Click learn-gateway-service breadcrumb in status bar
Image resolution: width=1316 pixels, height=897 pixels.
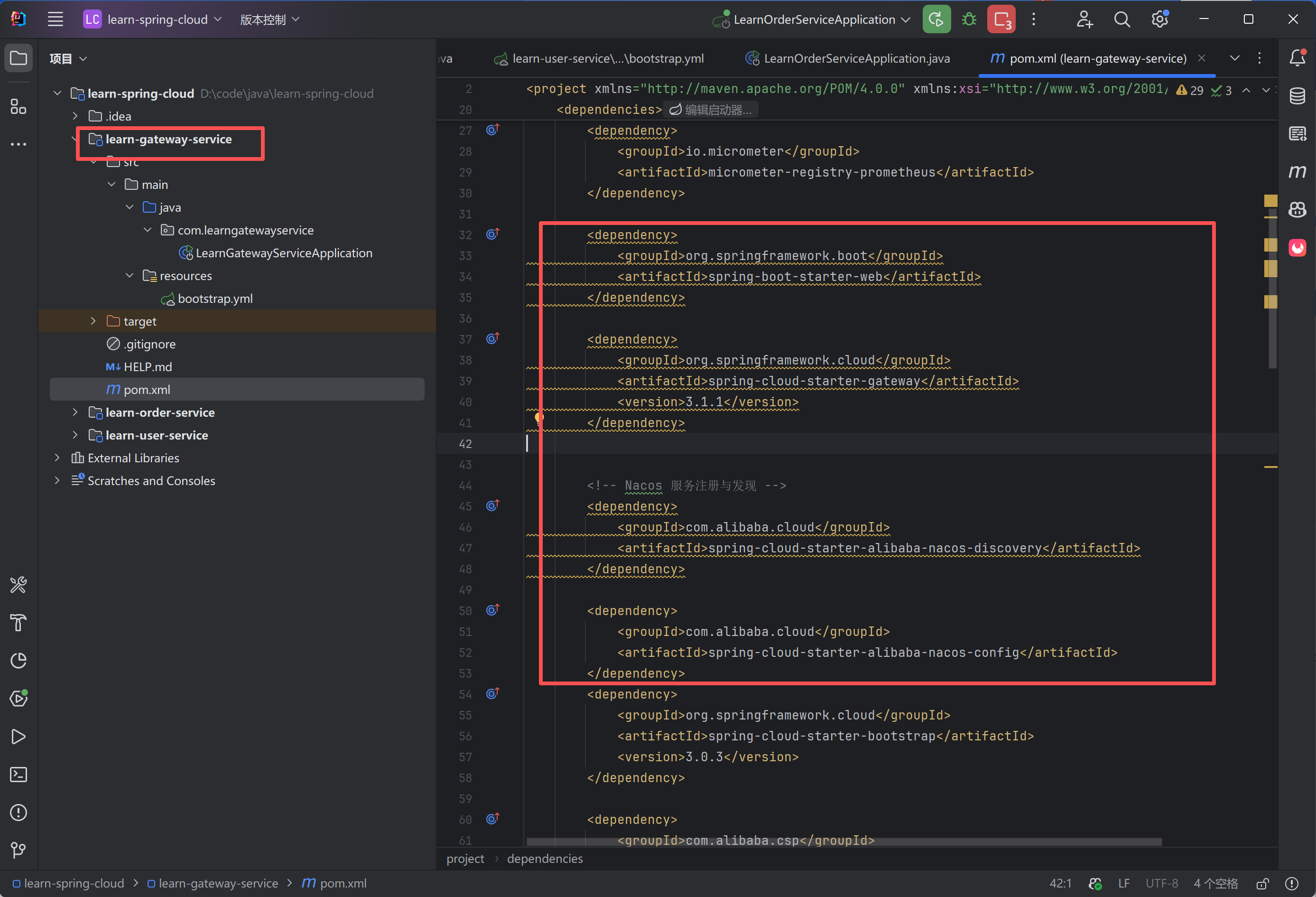(x=213, y=883)
